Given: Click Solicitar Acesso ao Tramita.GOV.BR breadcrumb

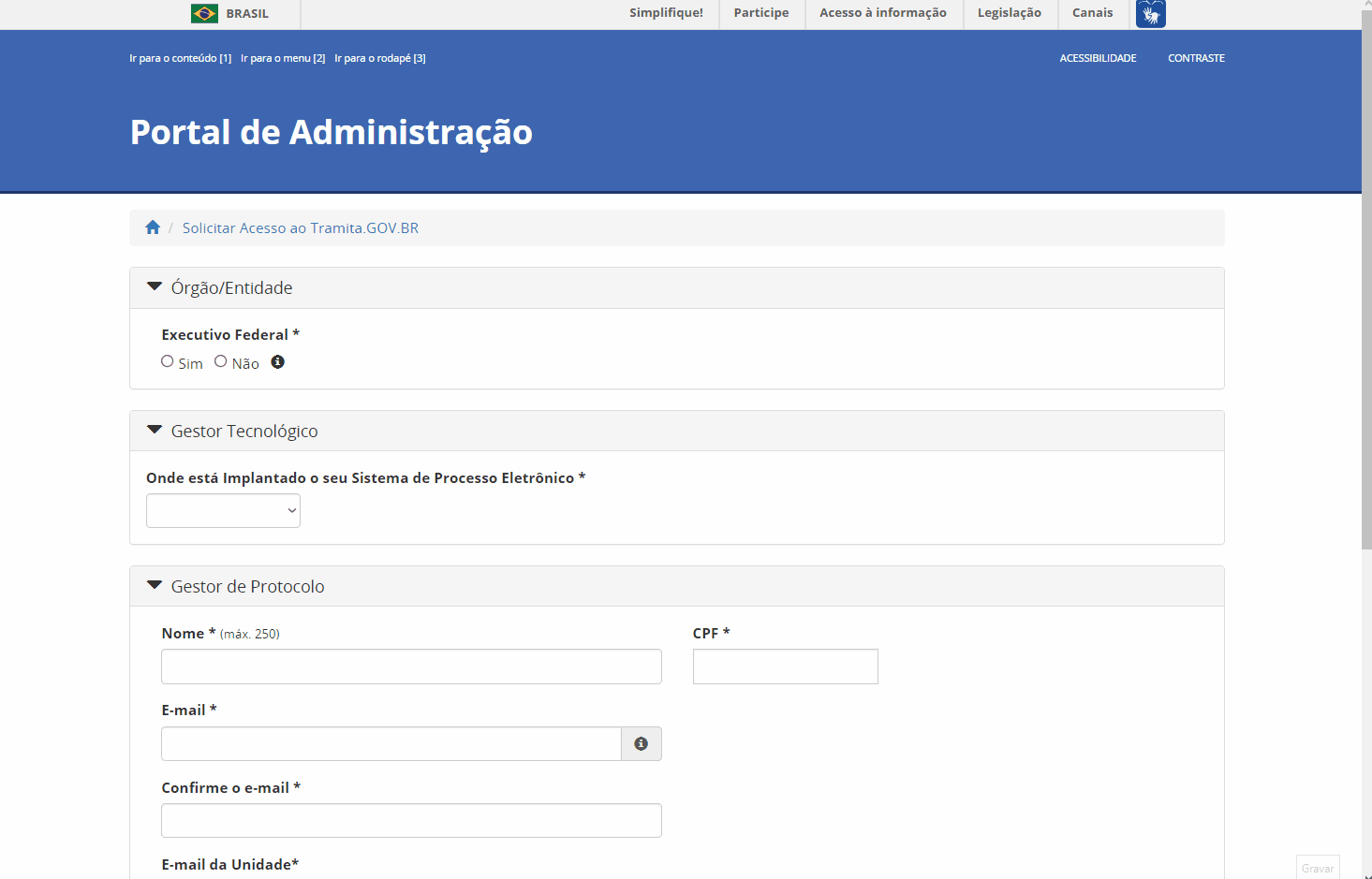Looking at the screenshot, I should click(301, 227).
